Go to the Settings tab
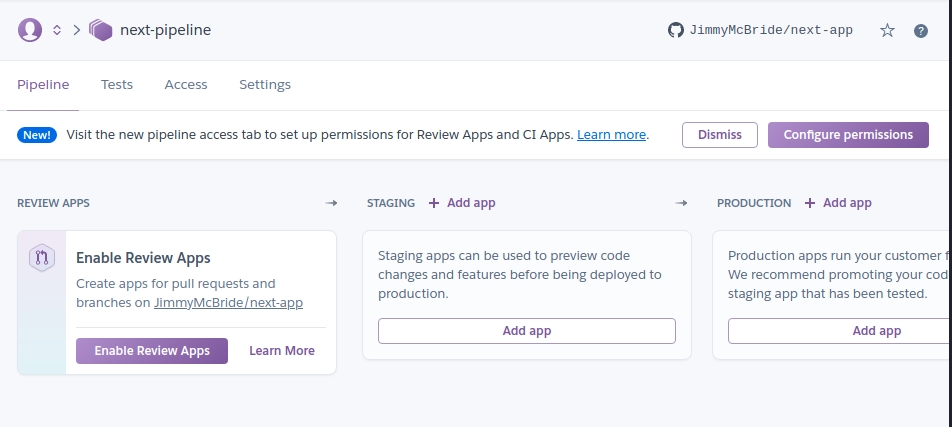The height and width of the screenshot is (427, 952). [265, 85]
